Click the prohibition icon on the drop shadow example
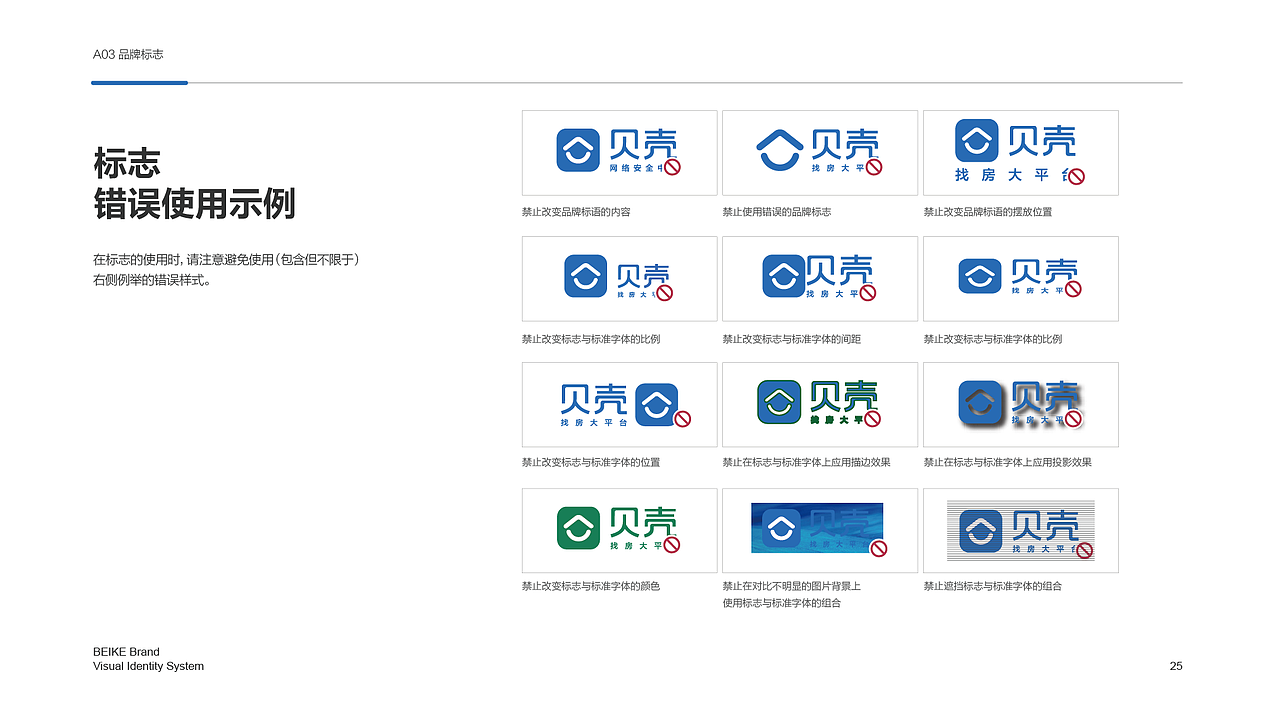Image resolution: width=1280 pixels, height=720 pixels. [1073, 418]
